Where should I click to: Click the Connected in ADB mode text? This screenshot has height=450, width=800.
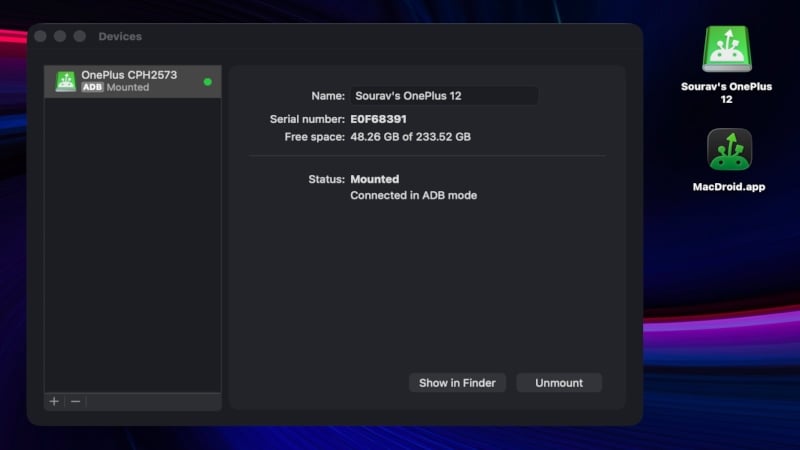point(413,195)
